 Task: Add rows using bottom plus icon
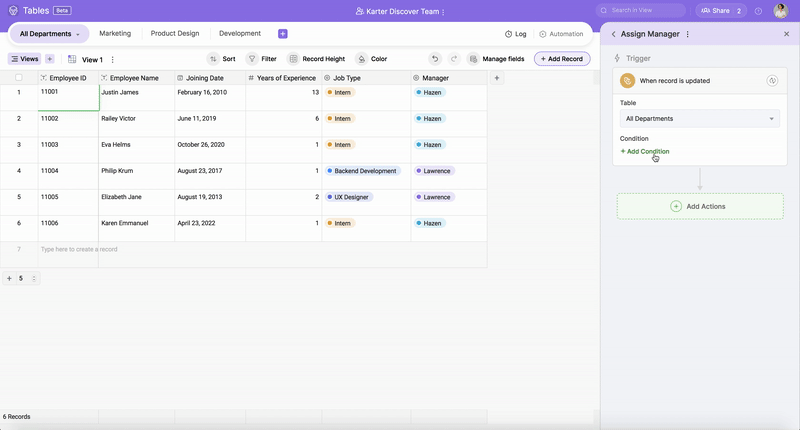point(9,279)
